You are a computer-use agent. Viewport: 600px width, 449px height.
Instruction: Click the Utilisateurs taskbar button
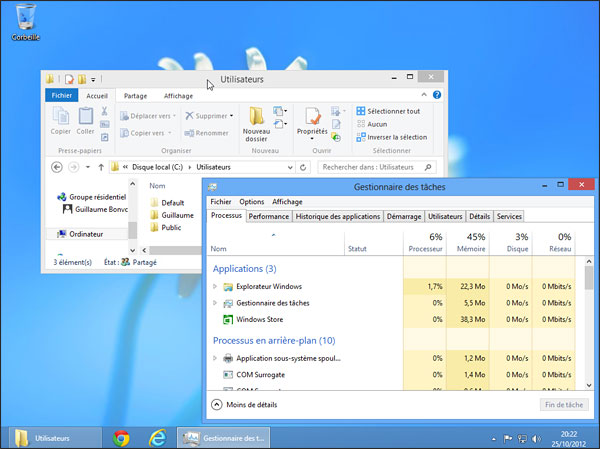pyautogui.click(x=55, y=438)
